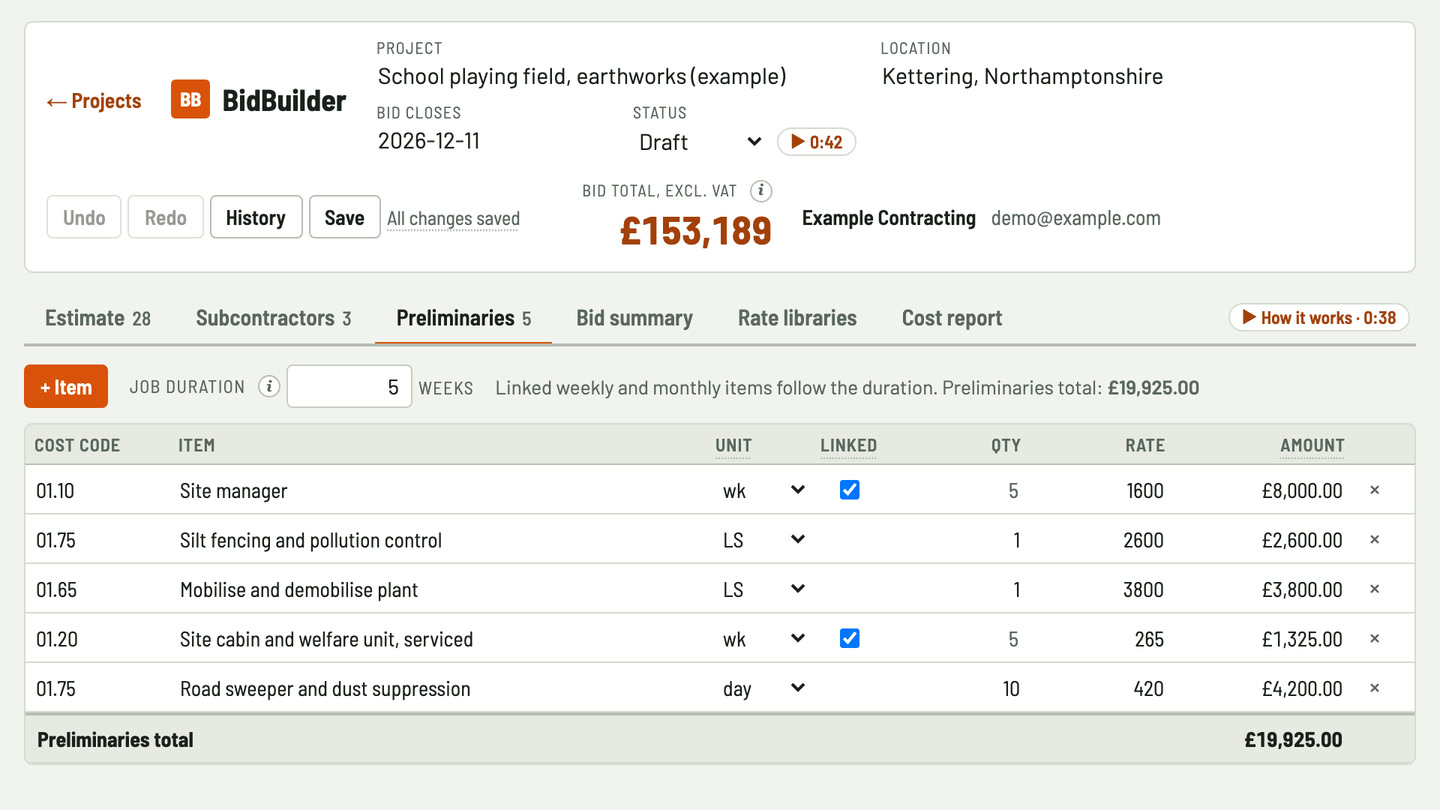Viewport: 1440px width, 810px height.
Task: Edit the project name field
Action: coord(620,76)
